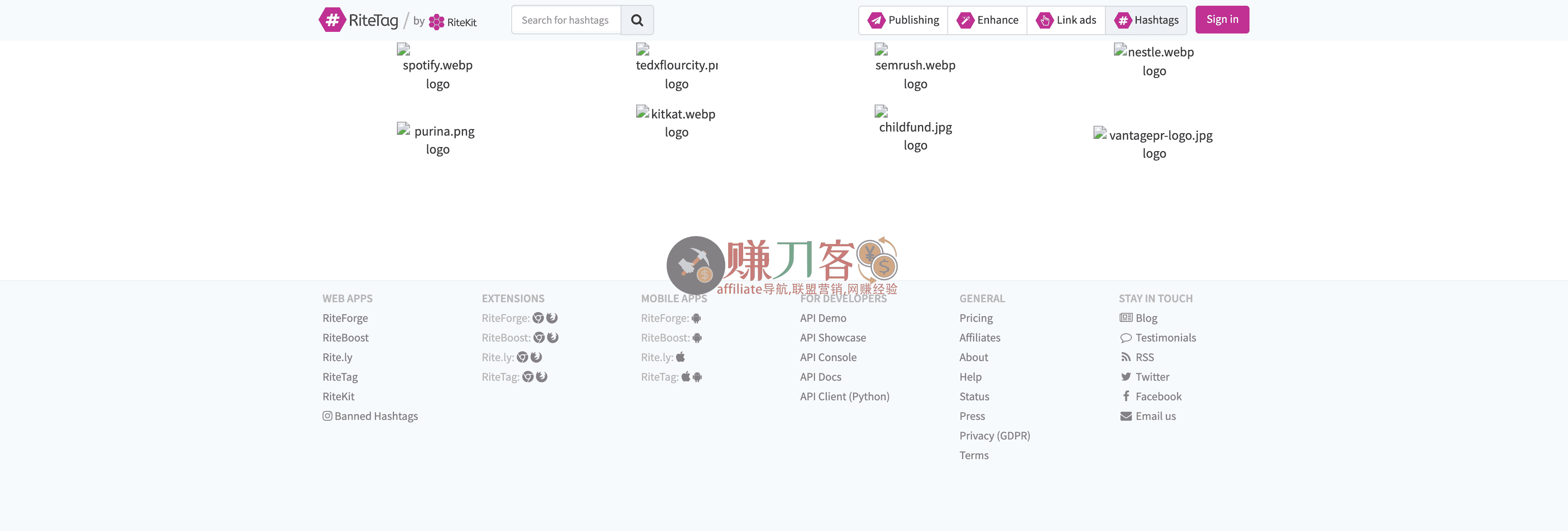The width and height of the screenshot is (1568, 531).
Task: Click the search magnifier button
Action: [637, 20]
